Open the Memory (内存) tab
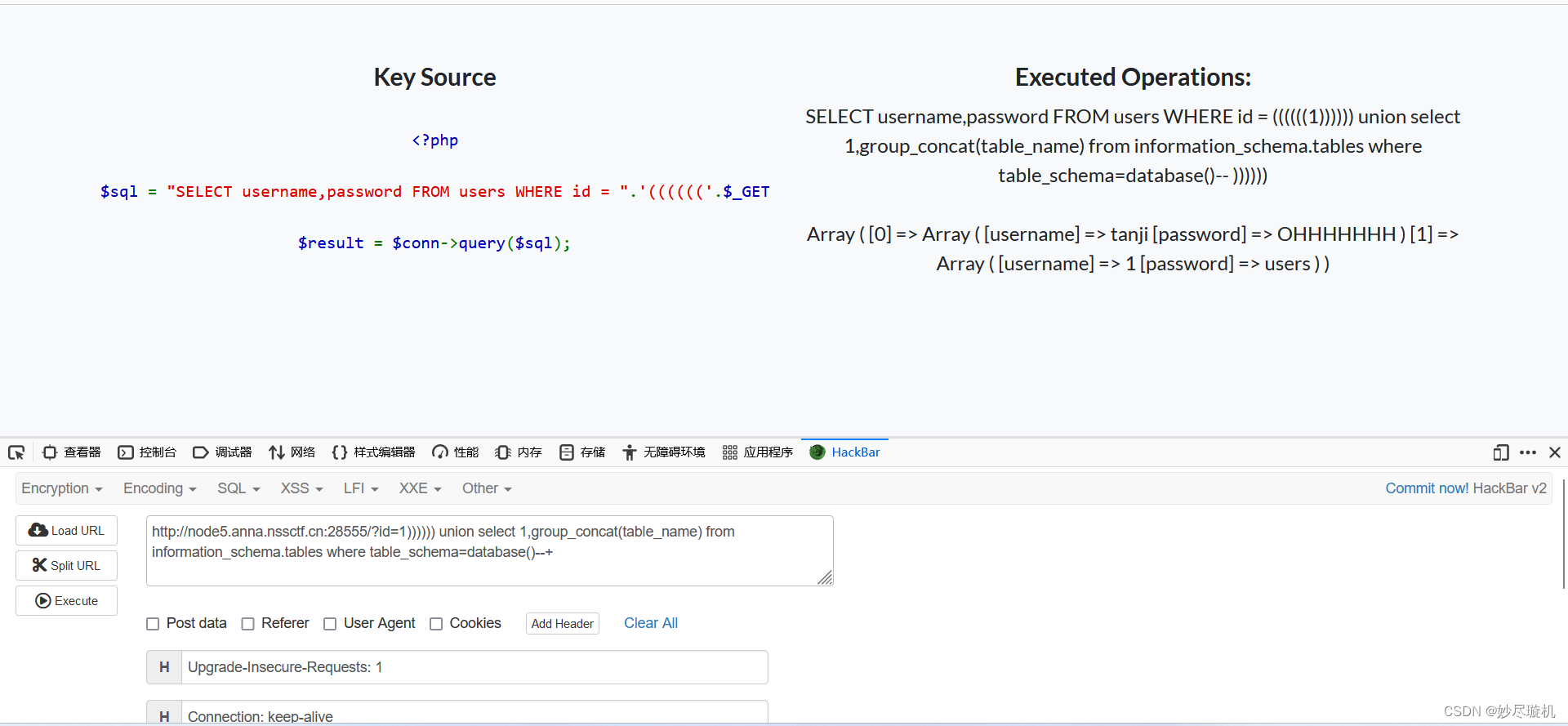Image resolution: width=1568 pixels, height=726 pixels. click(x=519, y=452)
